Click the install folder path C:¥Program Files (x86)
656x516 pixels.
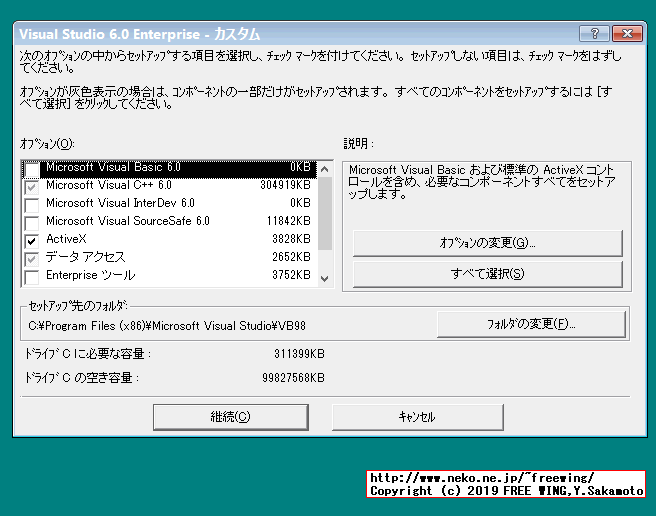pos(167,326)
